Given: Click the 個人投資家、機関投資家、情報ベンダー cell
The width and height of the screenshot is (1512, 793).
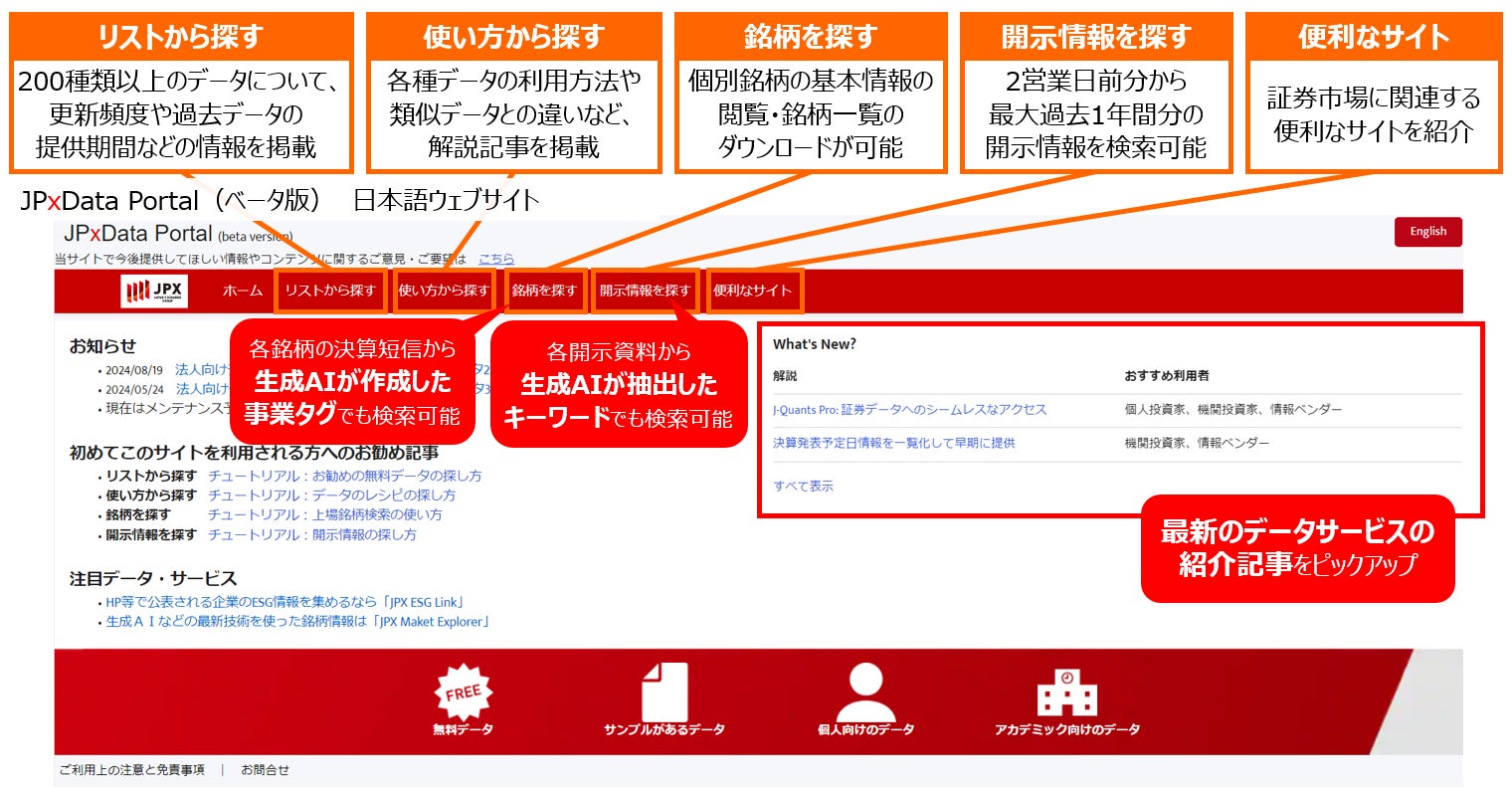Looking at the screenshot, I should pos(1233,410).
